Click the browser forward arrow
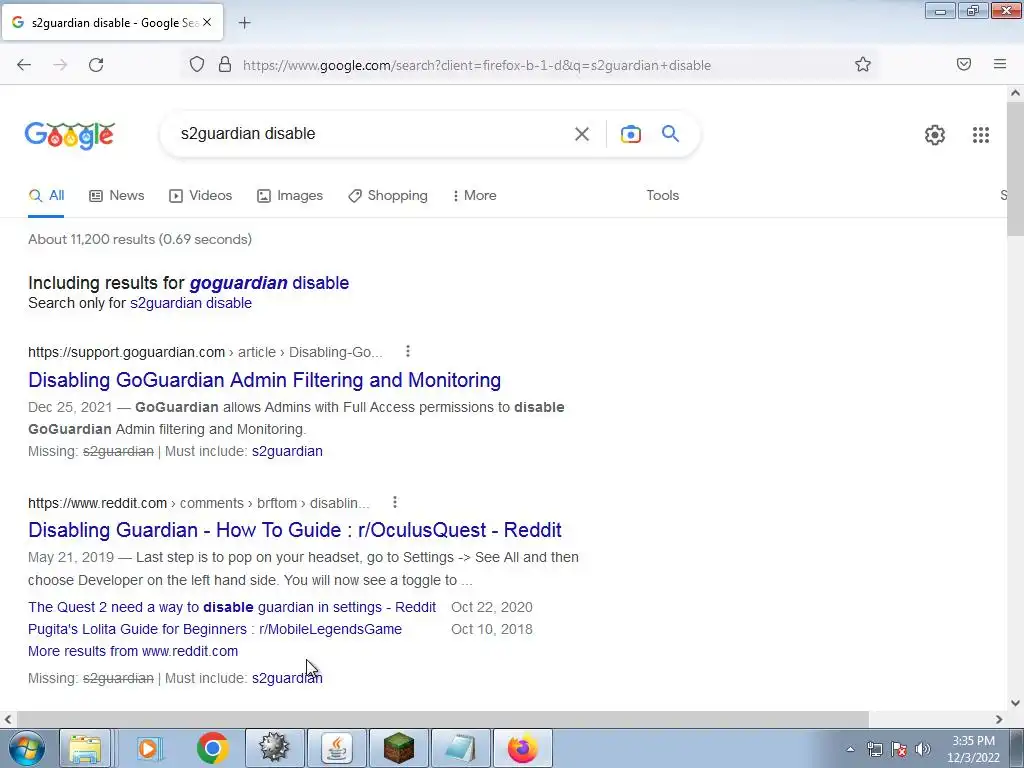 60,65
